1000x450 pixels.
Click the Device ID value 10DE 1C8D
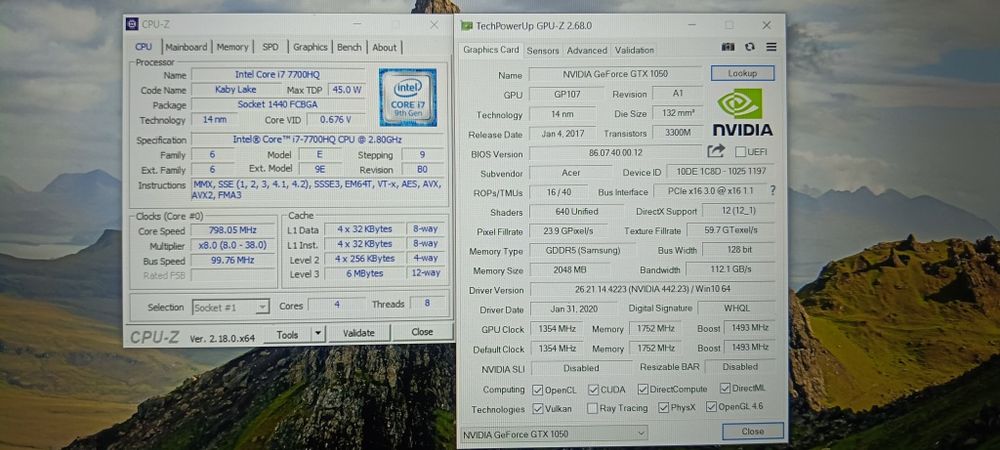[x=721, y=171]
